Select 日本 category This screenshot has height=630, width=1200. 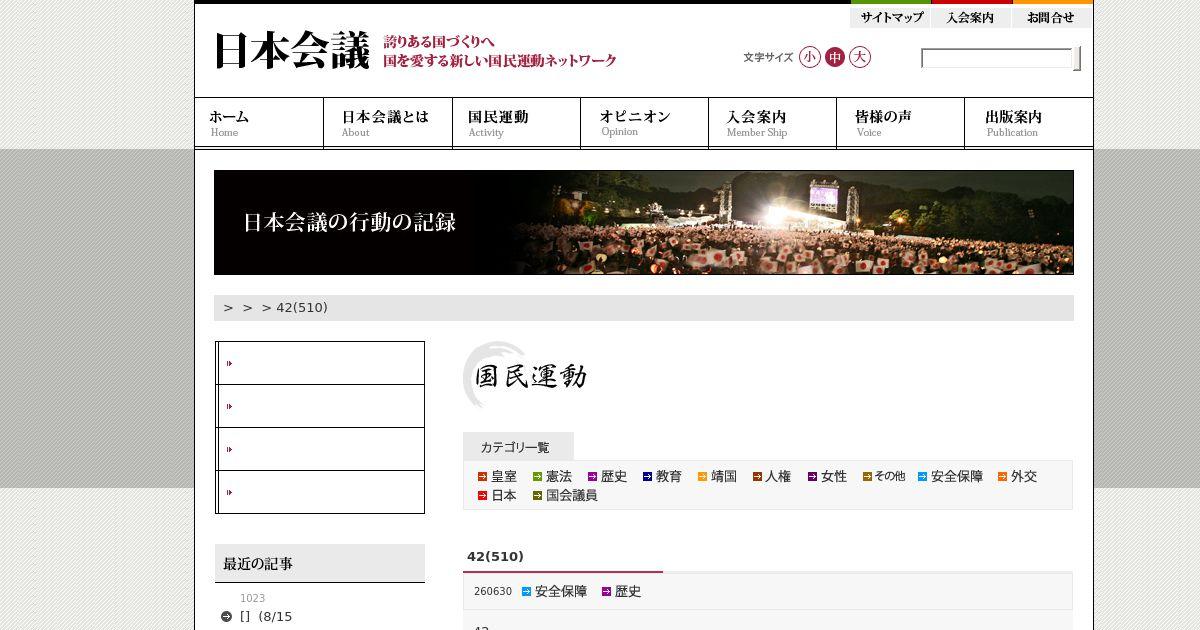(497, 496)
